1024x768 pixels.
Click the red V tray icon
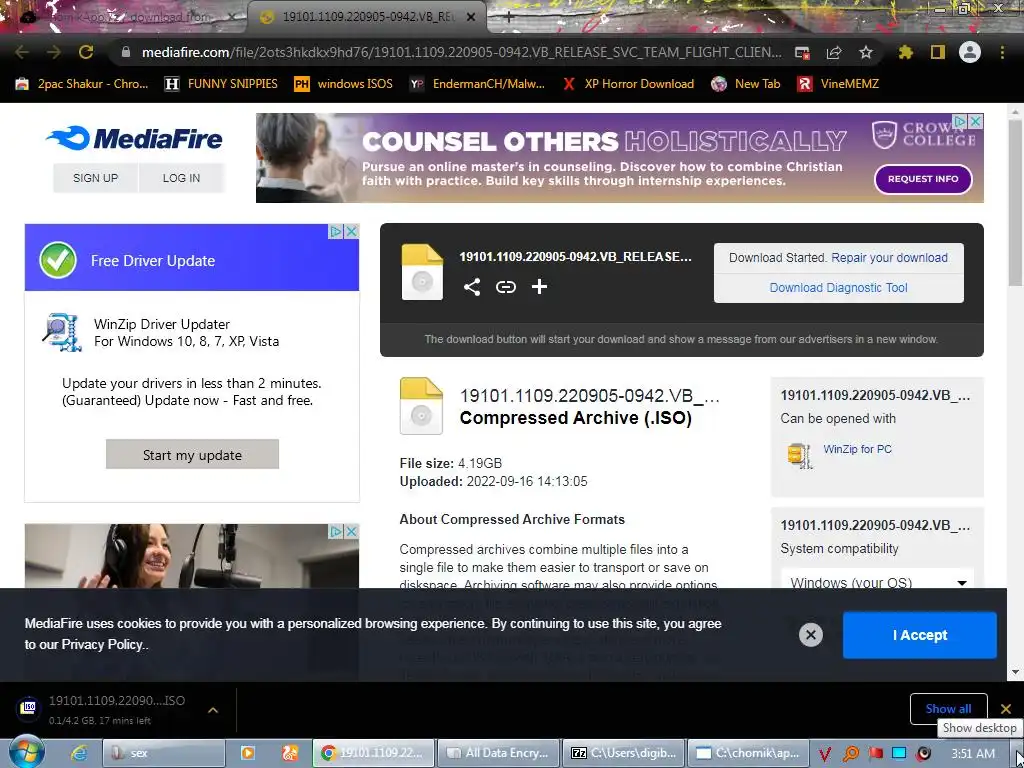pos(824,754)
